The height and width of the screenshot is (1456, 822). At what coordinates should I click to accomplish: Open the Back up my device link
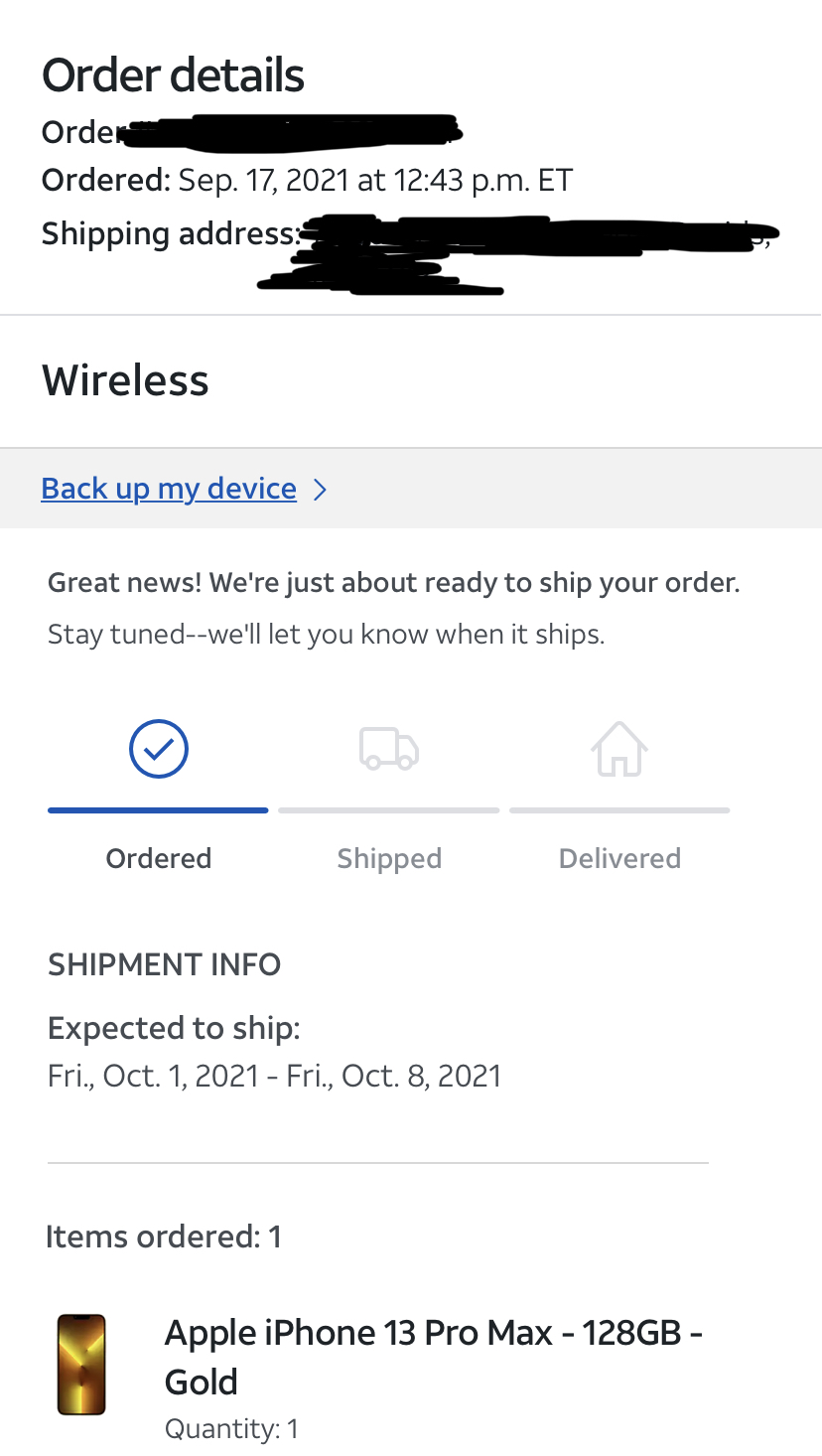point(169,489)
